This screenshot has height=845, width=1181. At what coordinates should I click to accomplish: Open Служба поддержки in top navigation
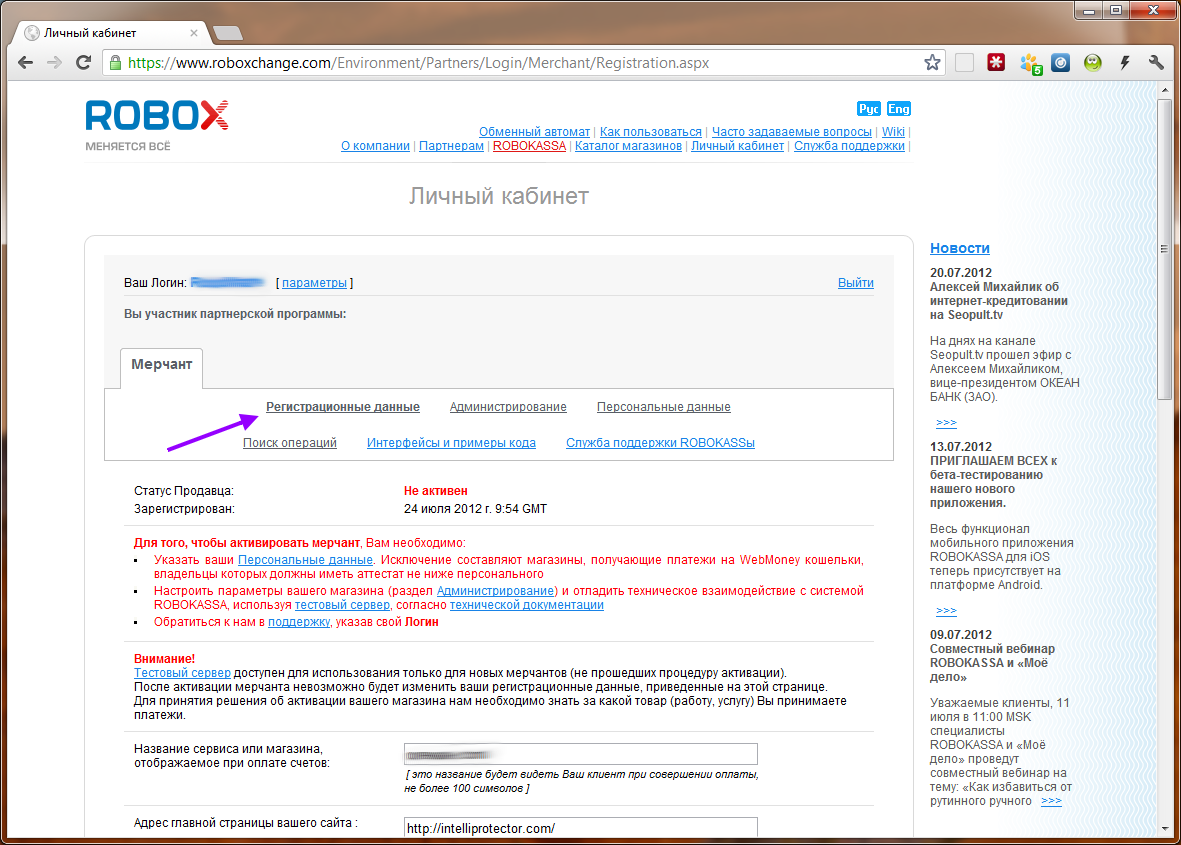tap(850, 146)
